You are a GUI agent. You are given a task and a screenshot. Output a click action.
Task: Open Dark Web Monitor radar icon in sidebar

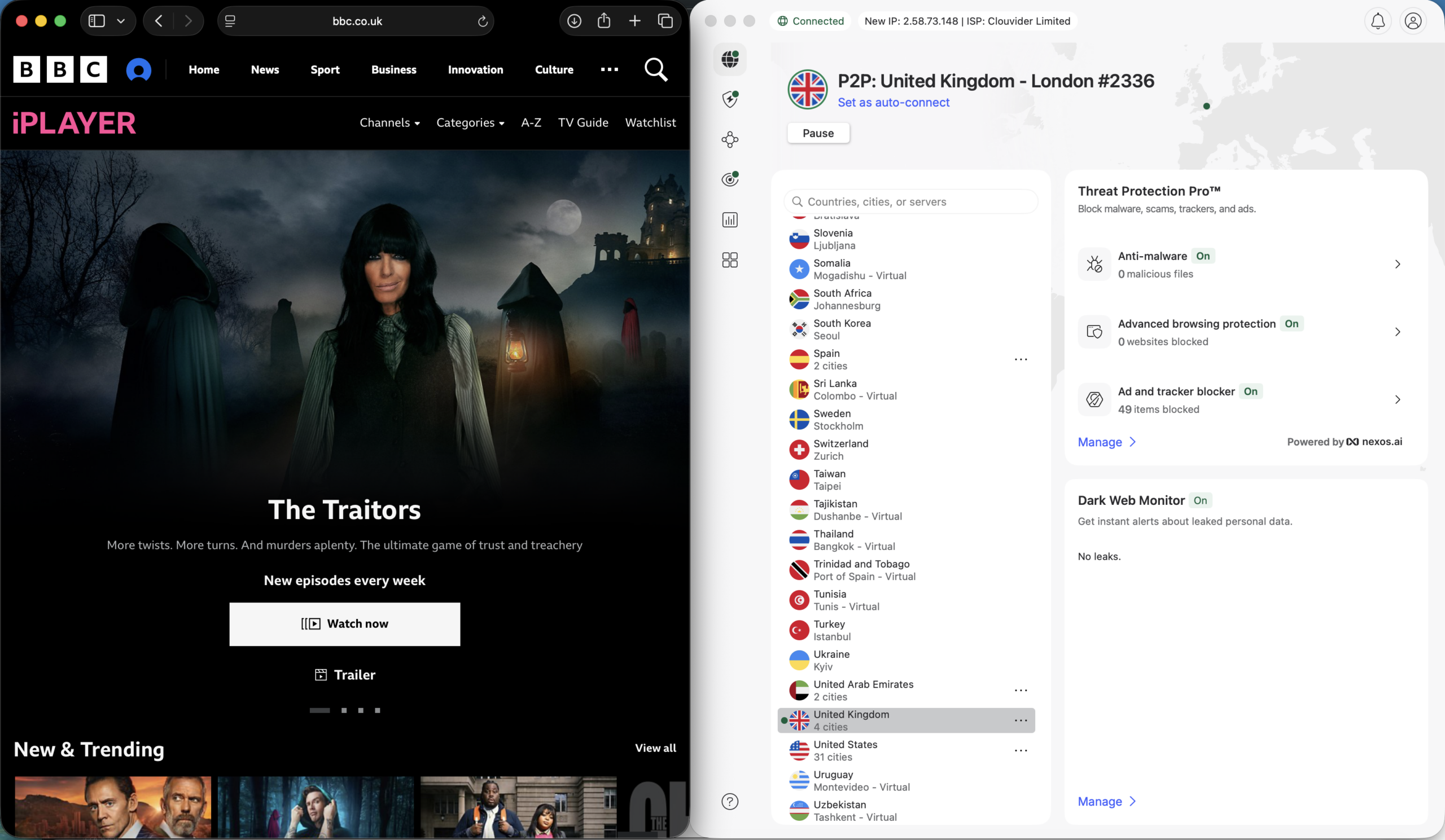click(x=730, y=179)
